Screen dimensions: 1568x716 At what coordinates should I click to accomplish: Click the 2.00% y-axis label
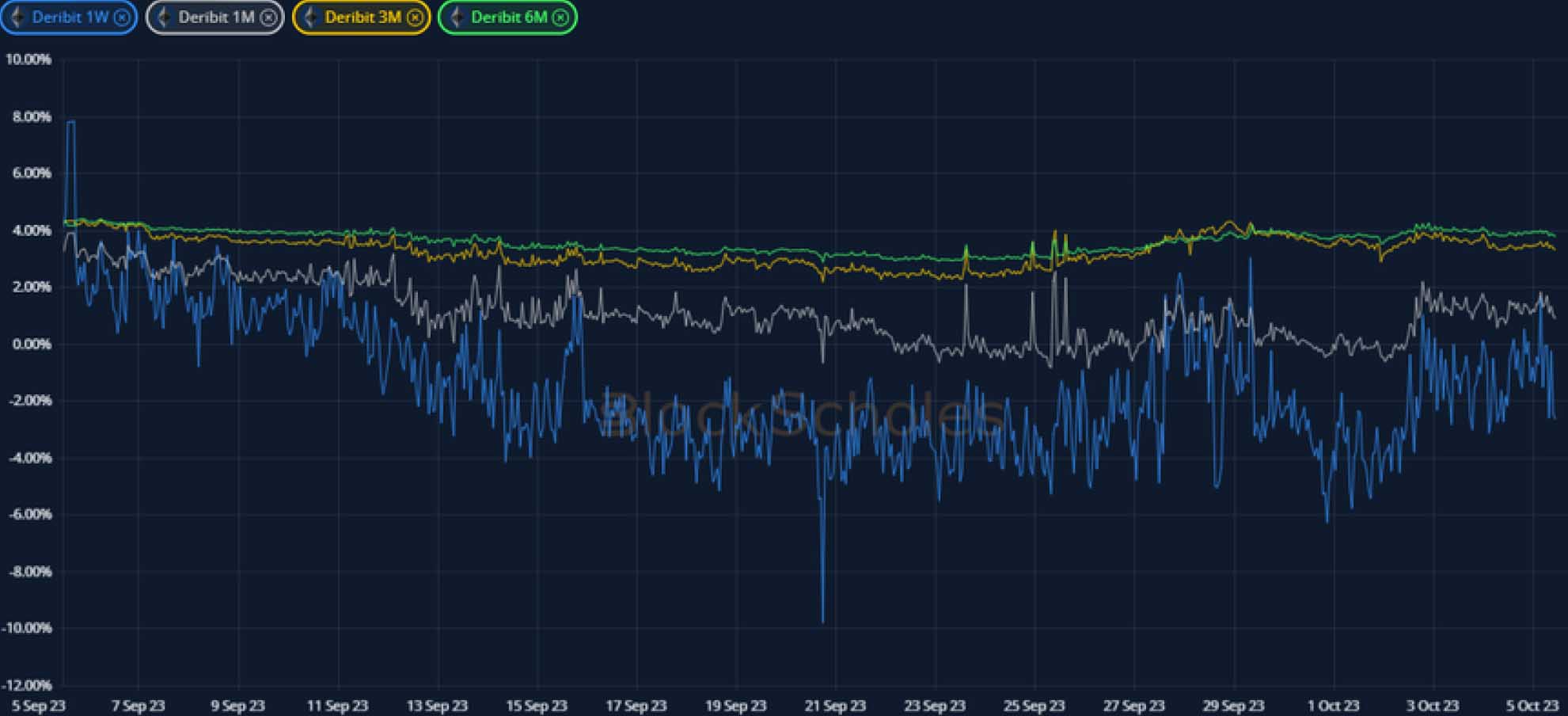point(32,287)
